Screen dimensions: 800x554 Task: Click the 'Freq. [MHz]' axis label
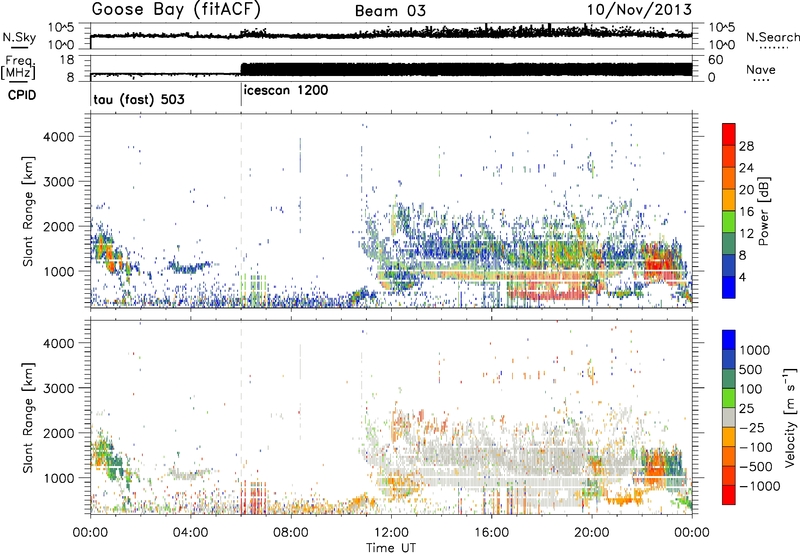pos(18,67)
